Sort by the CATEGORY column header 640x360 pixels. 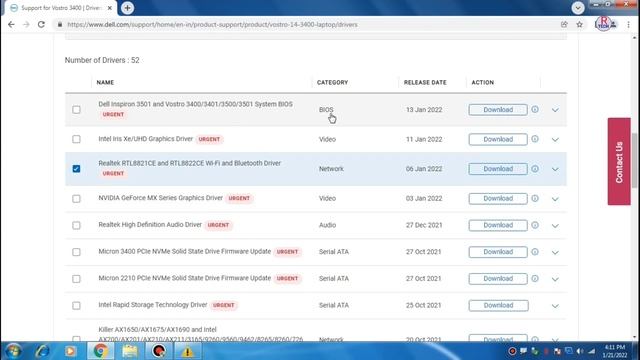tap(332, 82)
